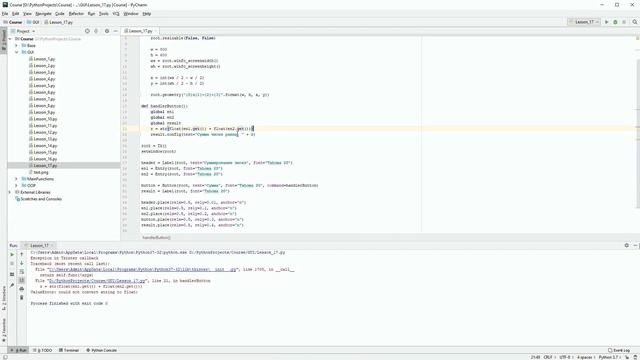Open Search Everywhere magnifier icon
This screenshot has height=360, width=640.
(x=635, y=22)
